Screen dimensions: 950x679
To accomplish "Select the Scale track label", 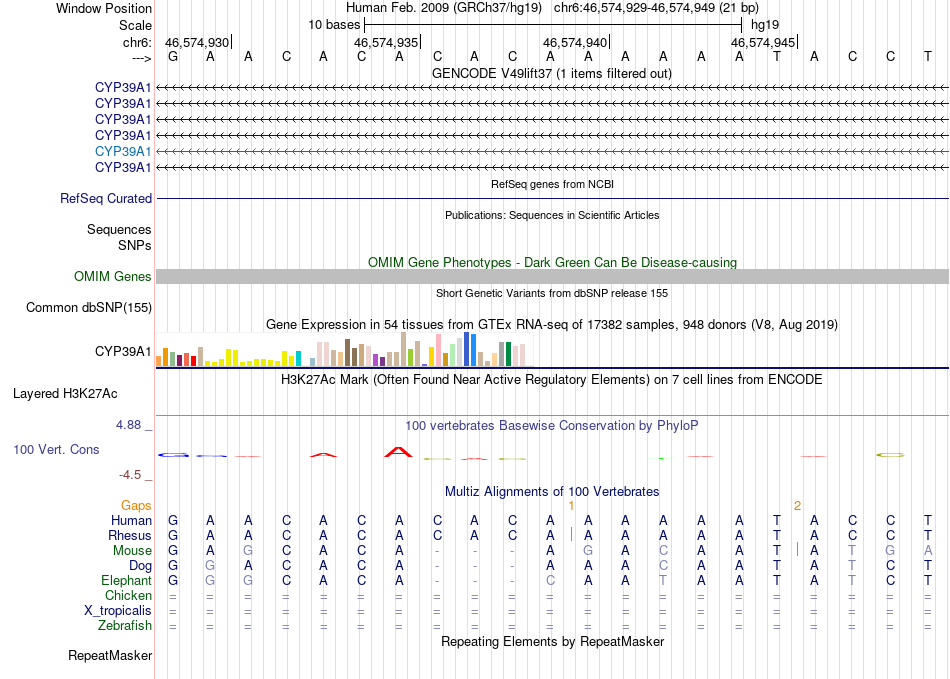I will [135, 25].
